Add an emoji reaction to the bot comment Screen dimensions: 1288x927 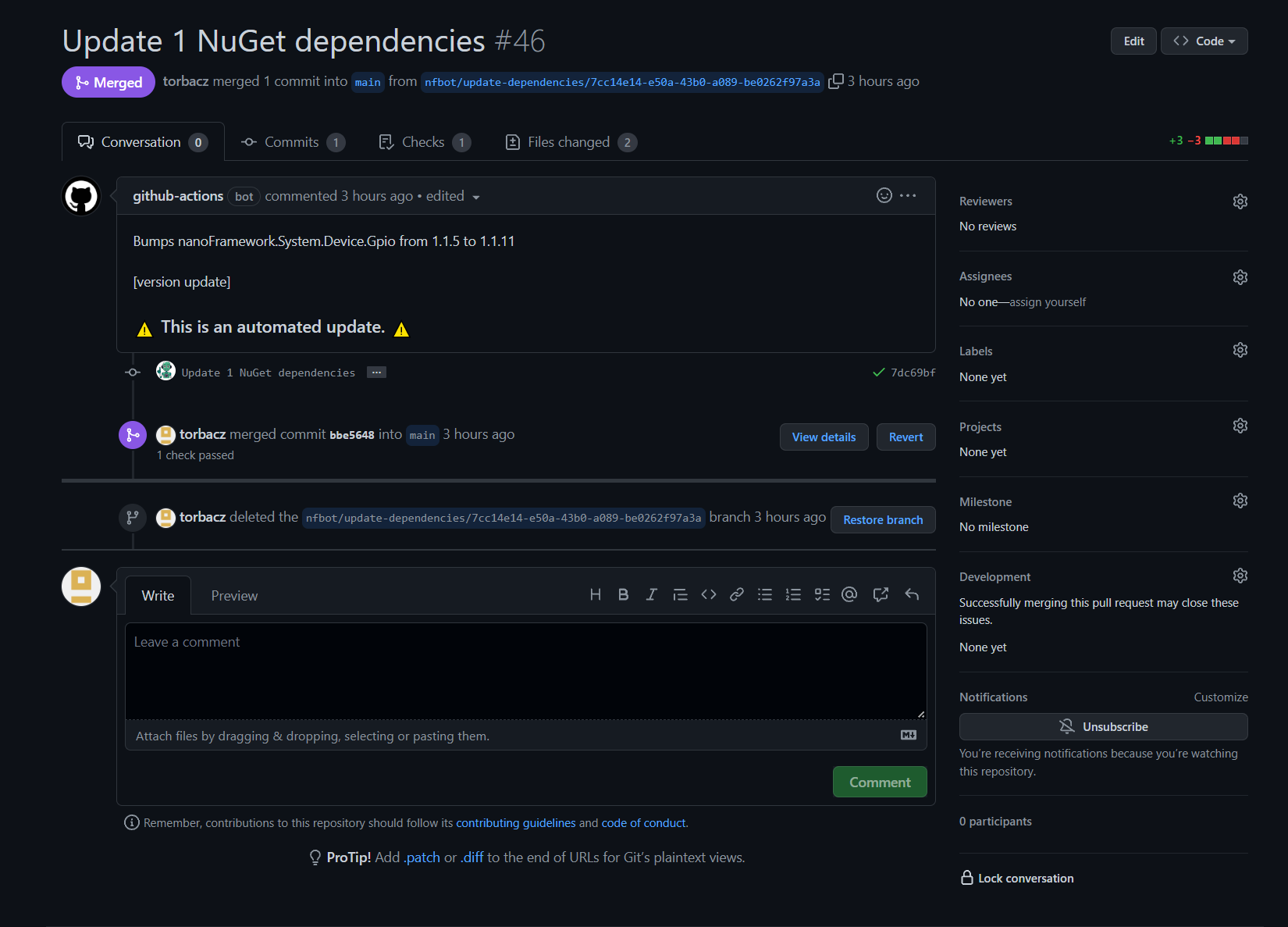pos(883,195)
